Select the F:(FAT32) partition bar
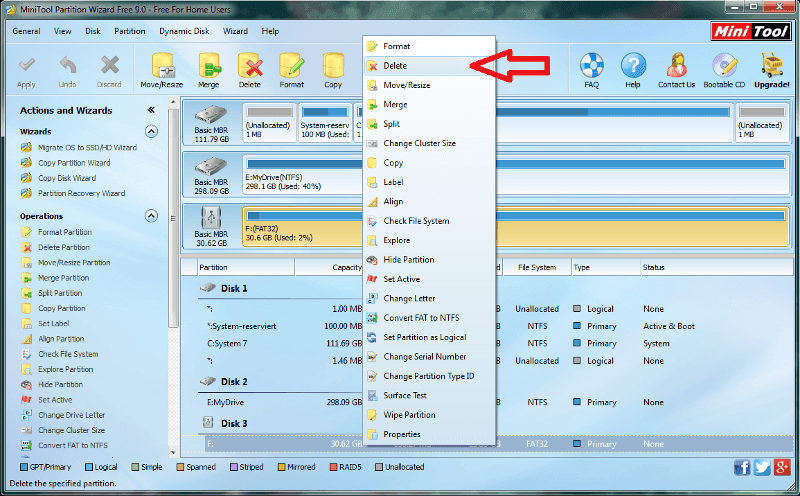This screenshot has width=800, height=496. tap(516, 227)
